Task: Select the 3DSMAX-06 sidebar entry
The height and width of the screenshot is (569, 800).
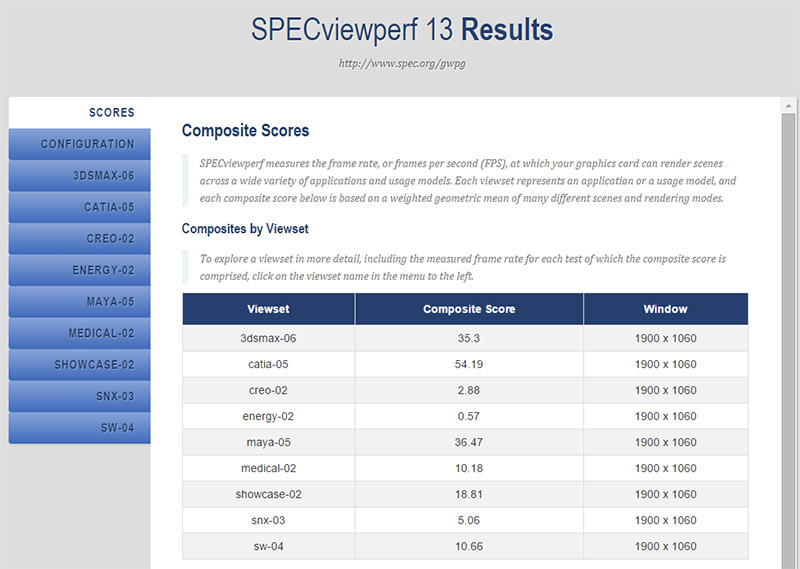Action: click(x=80, y=176)
